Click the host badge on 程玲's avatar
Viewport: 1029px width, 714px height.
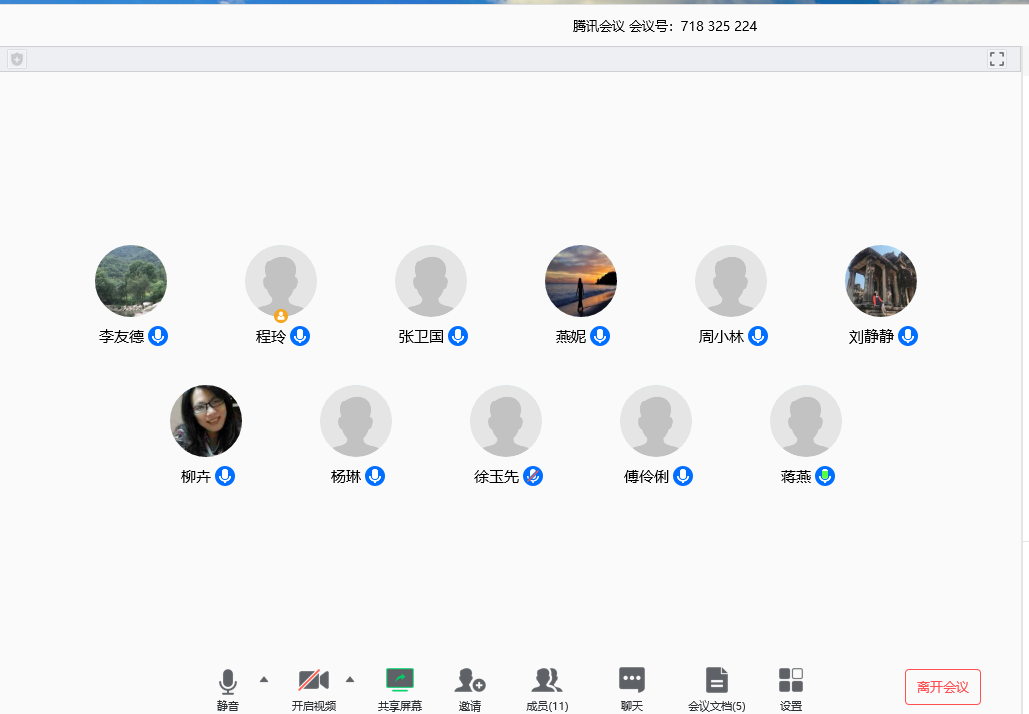[x=281, y=315]
